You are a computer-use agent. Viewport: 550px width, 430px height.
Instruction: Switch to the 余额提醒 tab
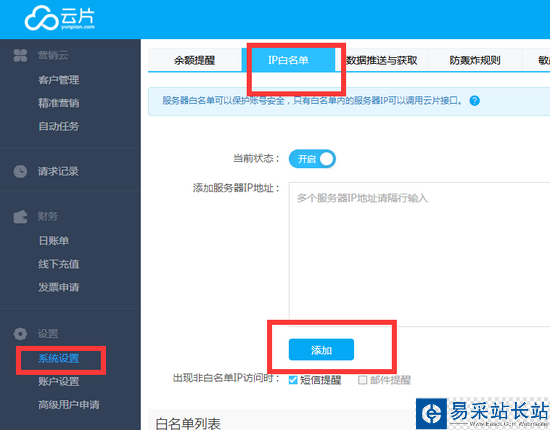coord(195,60)
